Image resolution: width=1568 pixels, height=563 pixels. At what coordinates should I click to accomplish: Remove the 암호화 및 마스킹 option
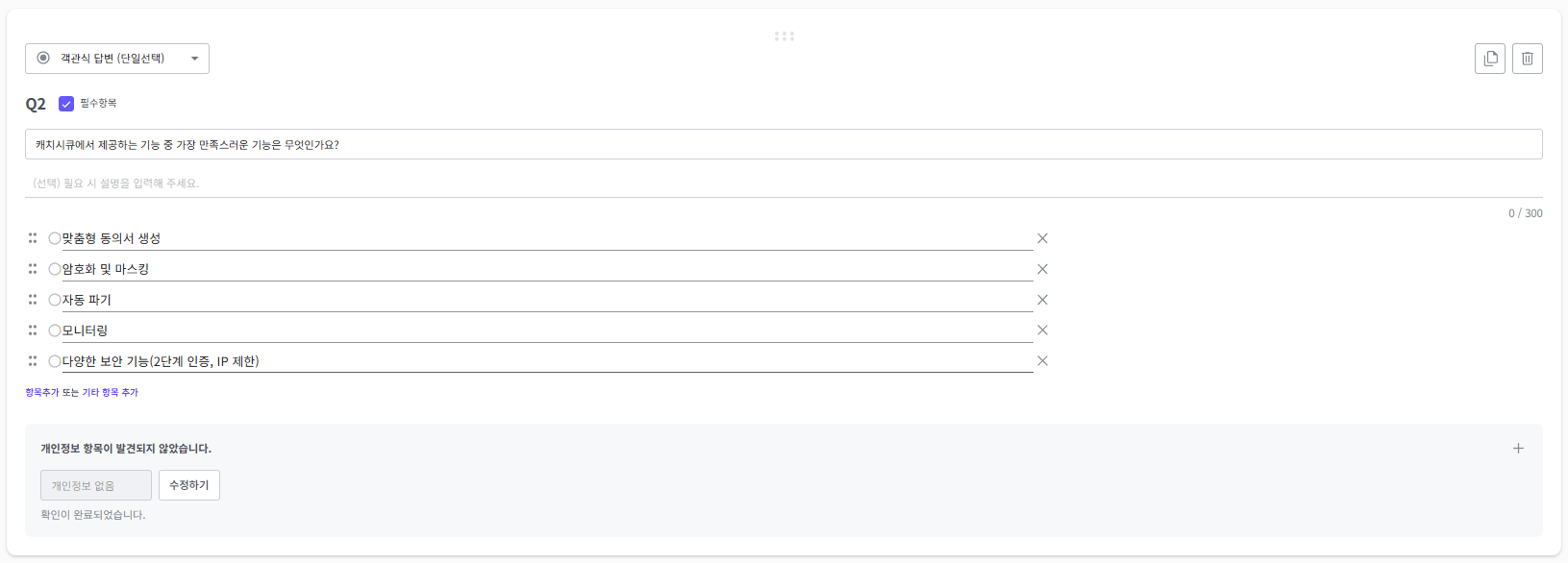[1042, 269]
